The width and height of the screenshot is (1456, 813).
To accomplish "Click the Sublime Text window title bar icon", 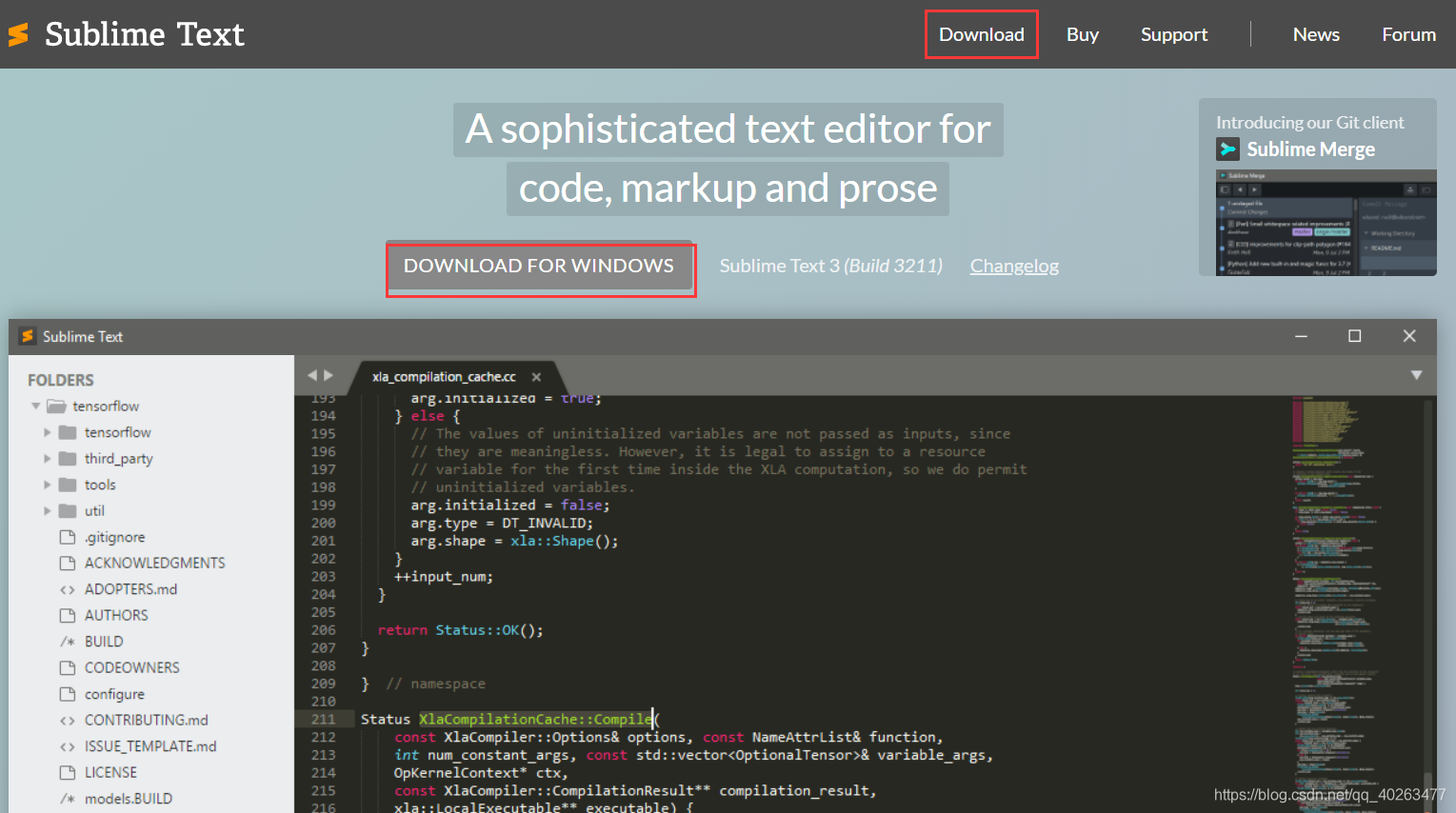I will pyautogui.click(x=28, y=336).
